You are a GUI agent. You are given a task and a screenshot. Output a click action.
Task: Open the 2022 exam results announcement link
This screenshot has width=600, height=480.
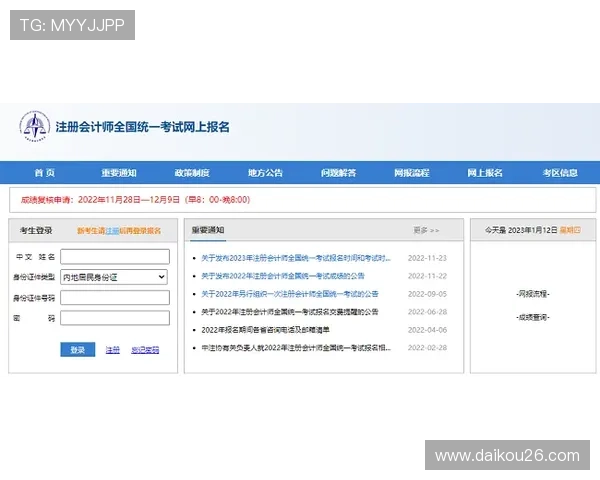(283, 276)
